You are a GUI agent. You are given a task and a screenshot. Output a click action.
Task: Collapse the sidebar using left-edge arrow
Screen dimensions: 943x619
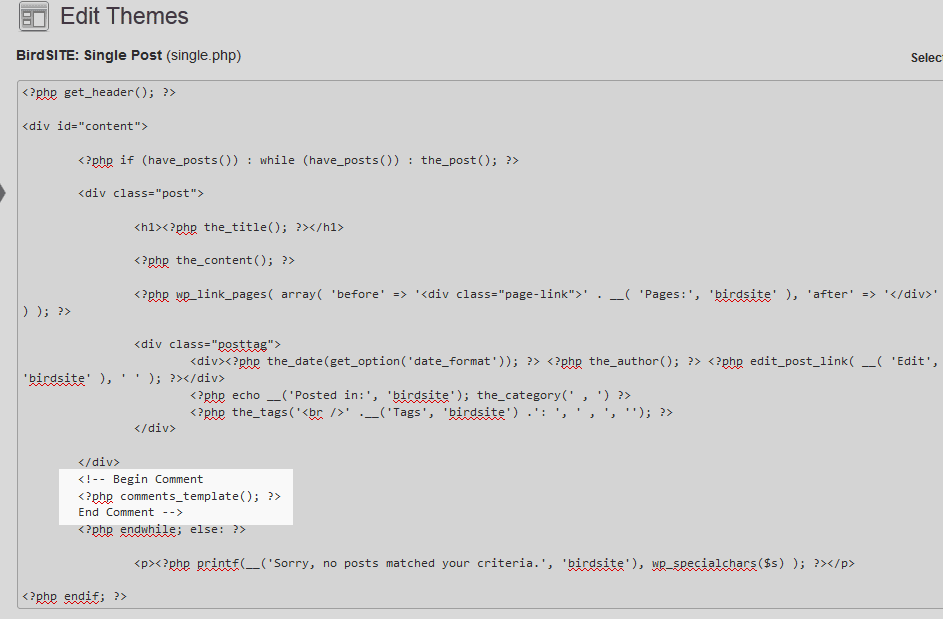click(3, 193)
